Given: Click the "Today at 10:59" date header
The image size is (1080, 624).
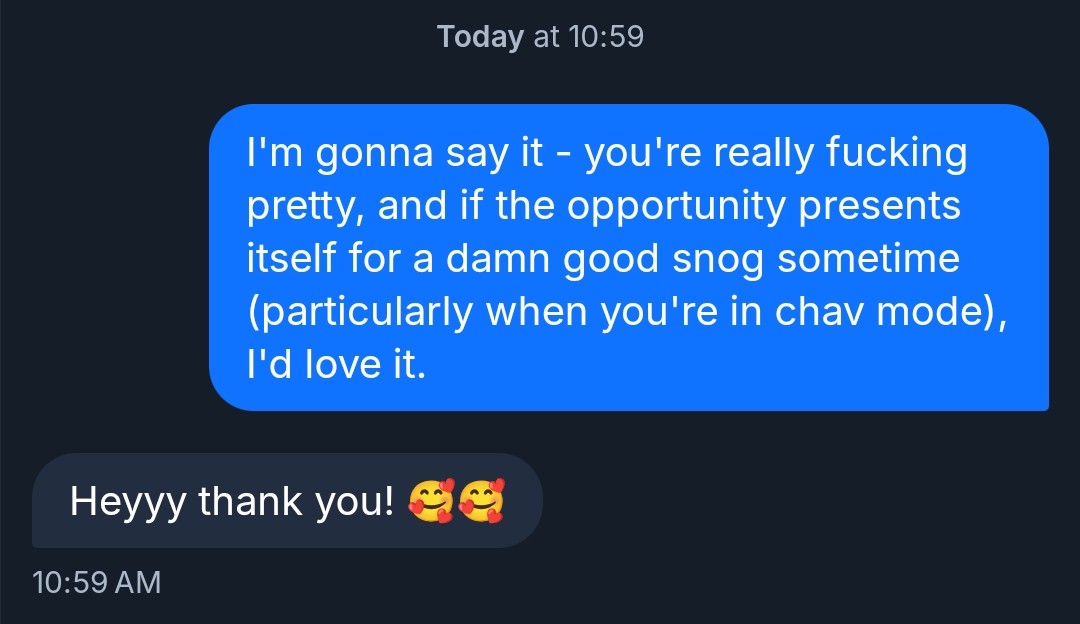Looking at the screenshot, I should coord(540,38).
